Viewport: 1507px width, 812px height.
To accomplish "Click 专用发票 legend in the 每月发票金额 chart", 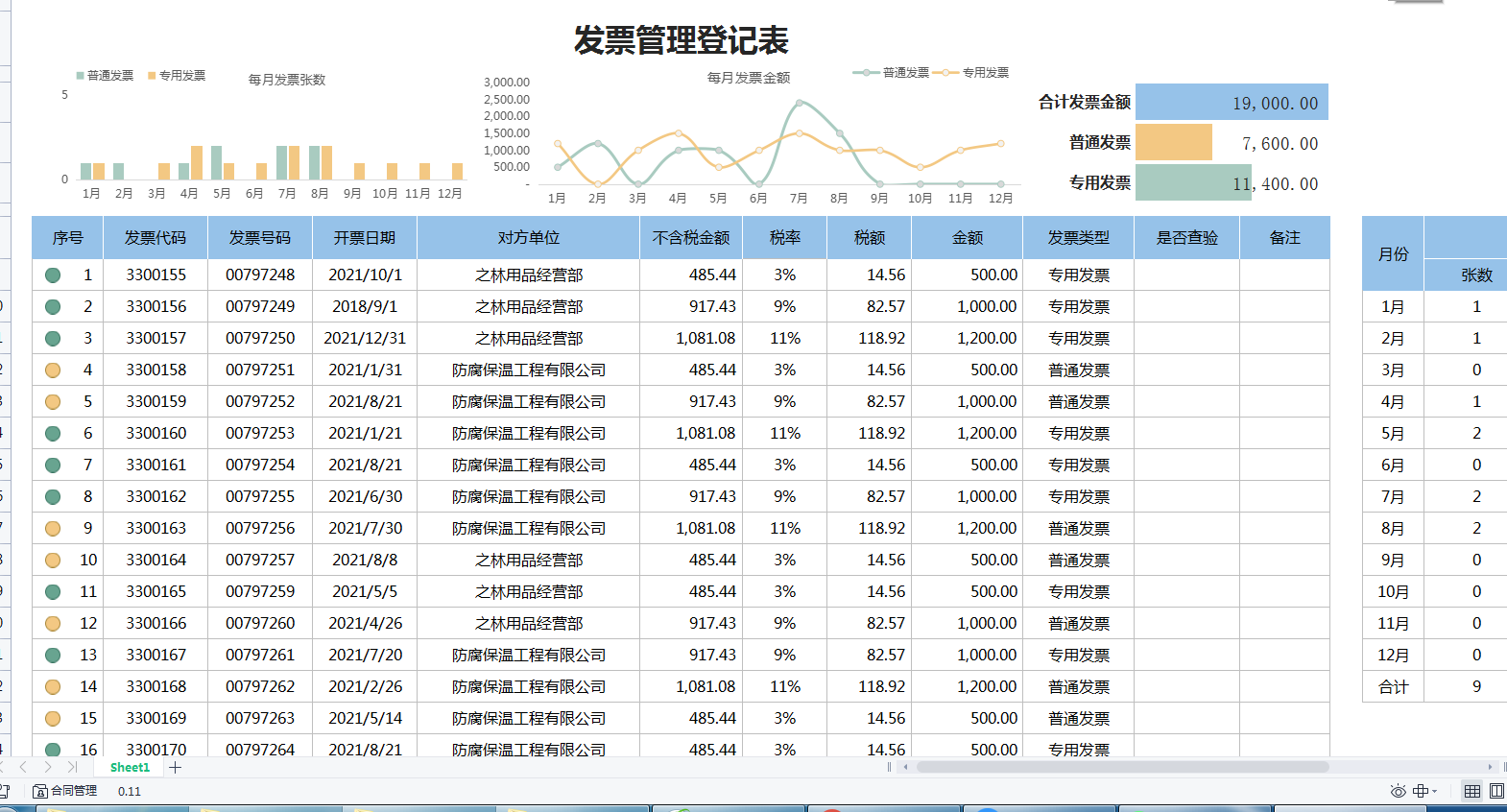I will coord(971,73).
